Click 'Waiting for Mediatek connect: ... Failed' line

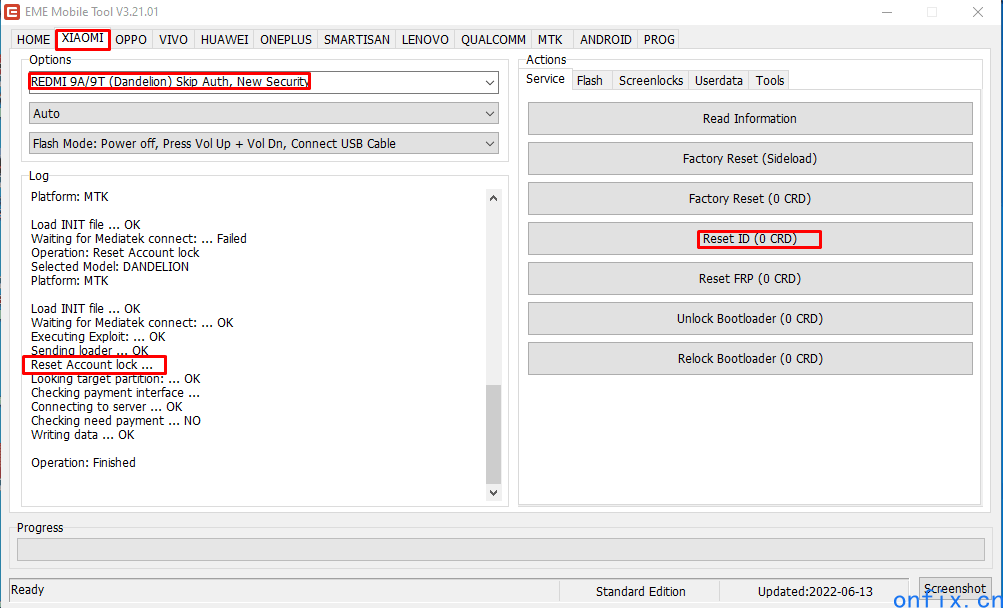[x=139, y=239]
